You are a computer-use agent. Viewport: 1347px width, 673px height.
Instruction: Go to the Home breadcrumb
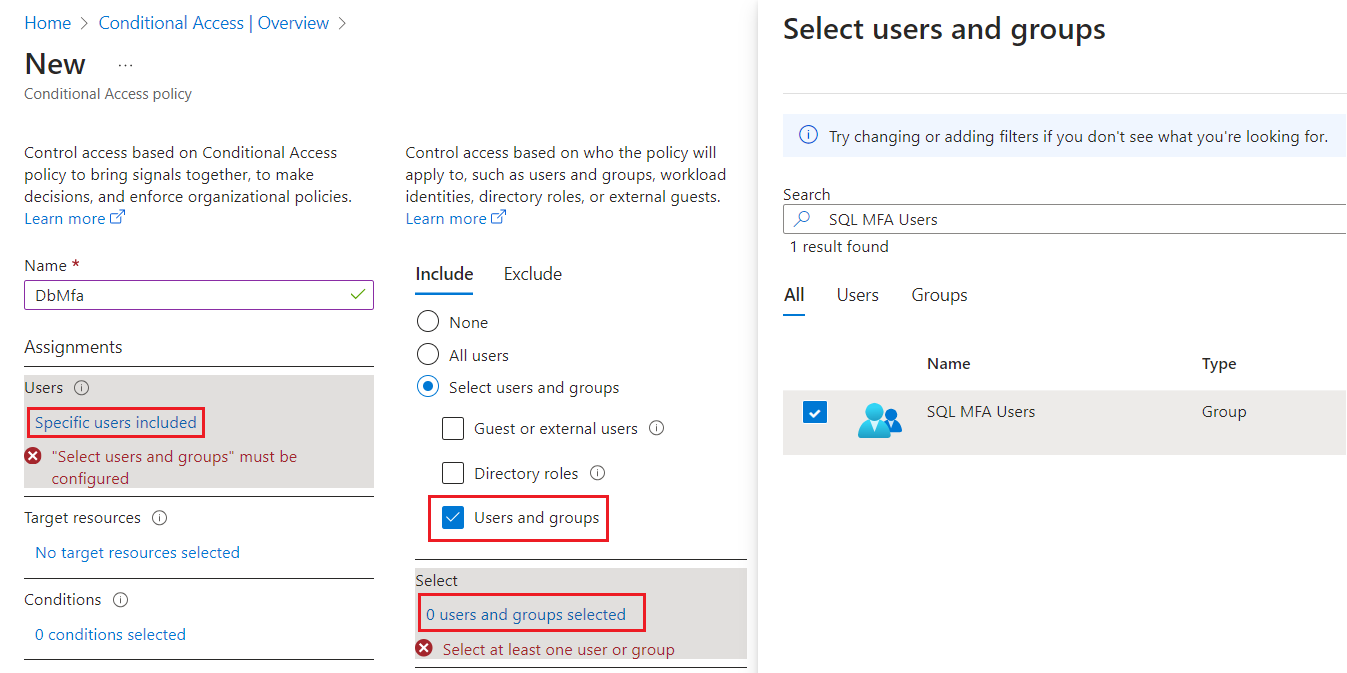click(47, 23)
